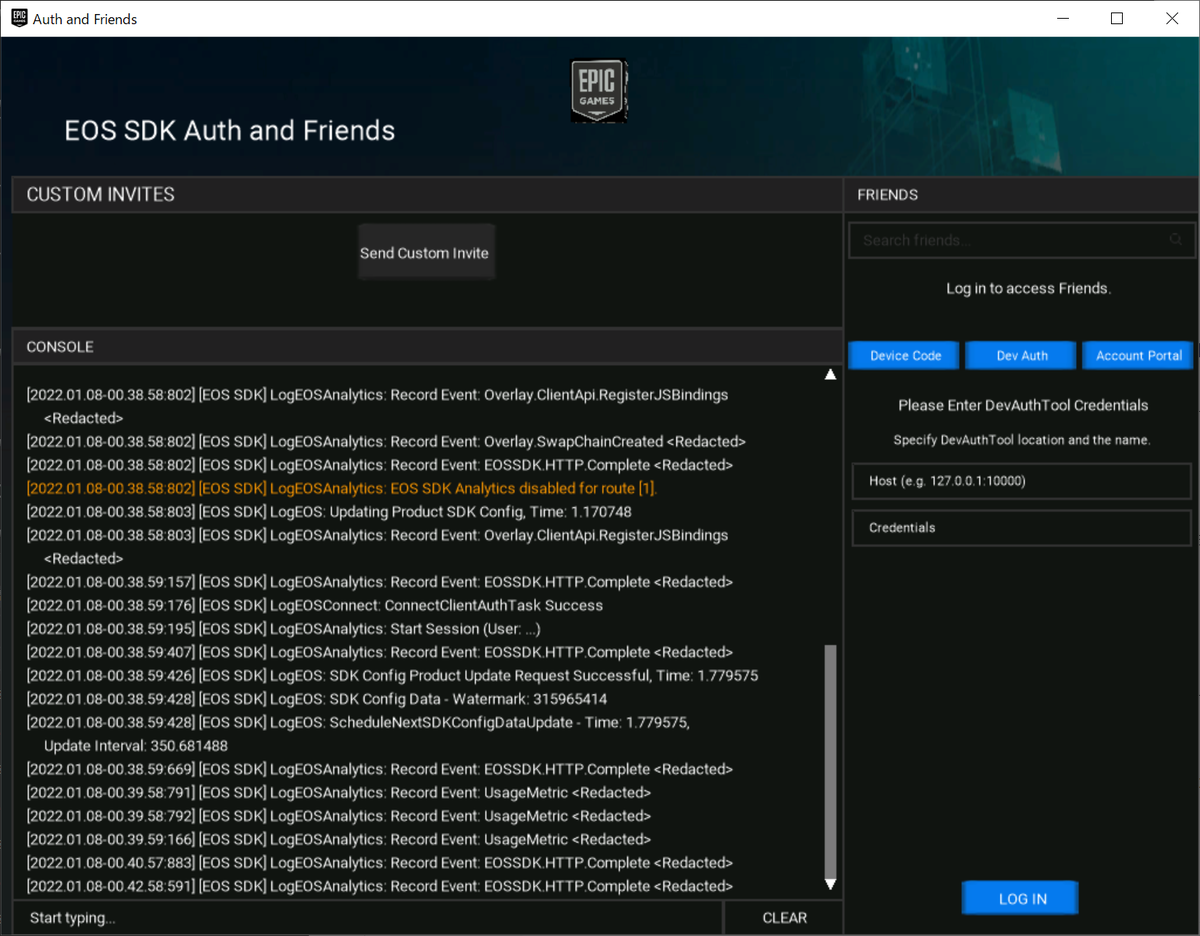
Task: Click the Overlay.SwapChainCreated log line
Action: coord(386,441)
